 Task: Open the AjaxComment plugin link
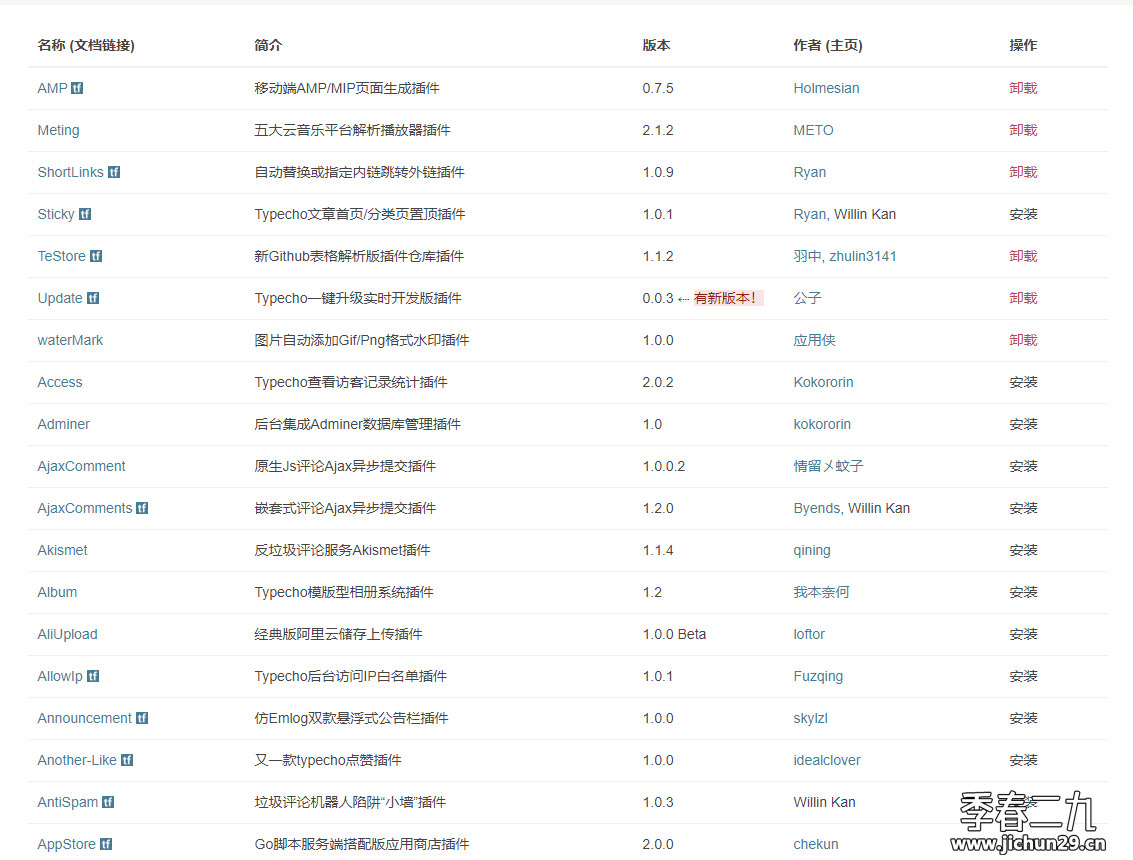pyautogui.click(x=82, y=465)
